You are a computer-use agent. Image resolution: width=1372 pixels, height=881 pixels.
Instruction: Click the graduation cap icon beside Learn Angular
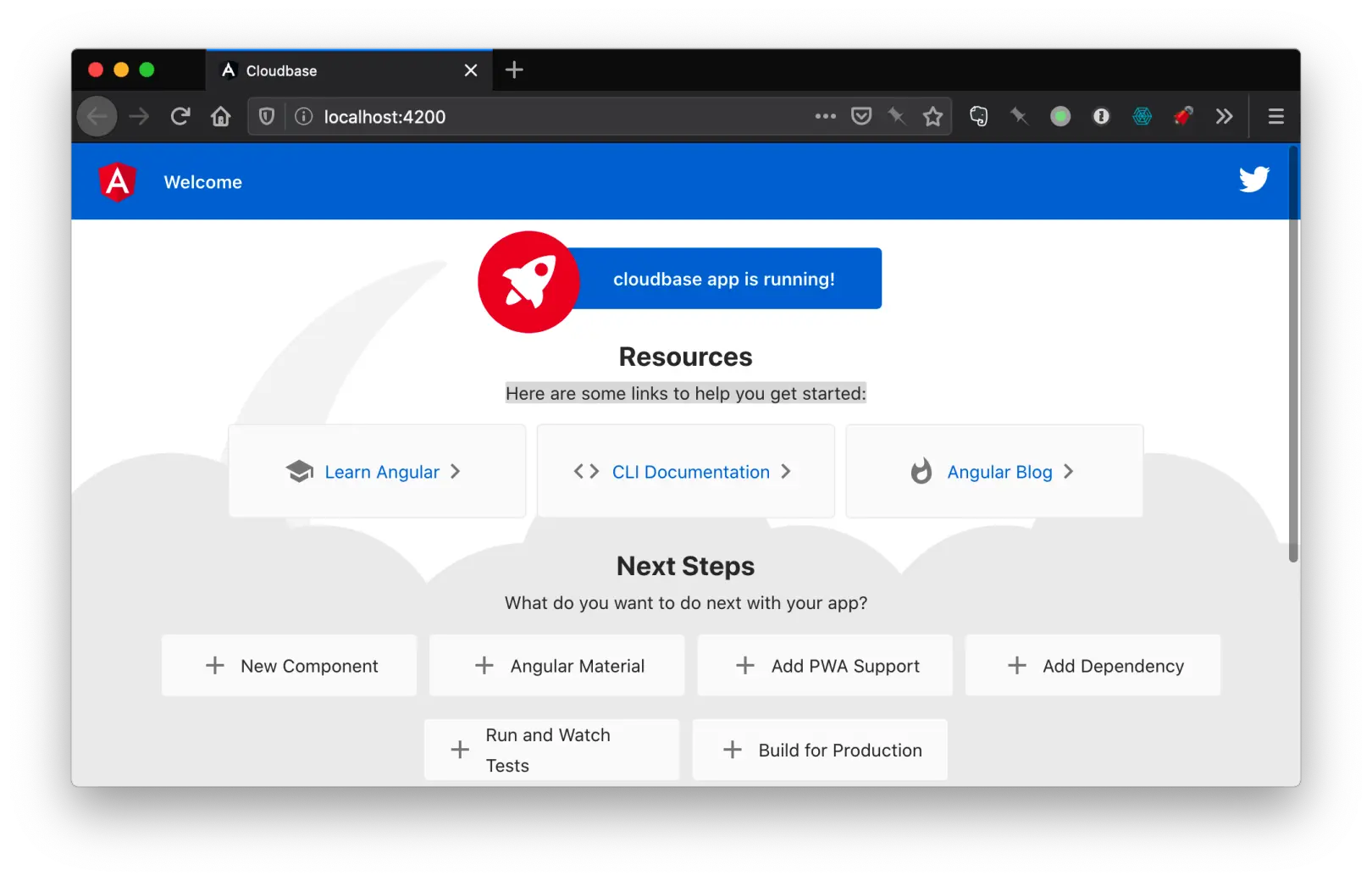click(300, 472)
